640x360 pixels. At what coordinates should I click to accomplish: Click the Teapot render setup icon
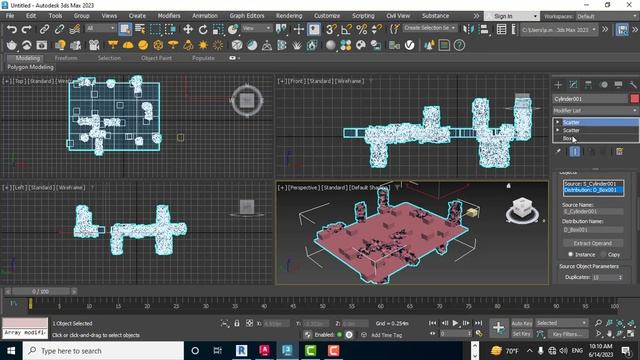[12, 45]
